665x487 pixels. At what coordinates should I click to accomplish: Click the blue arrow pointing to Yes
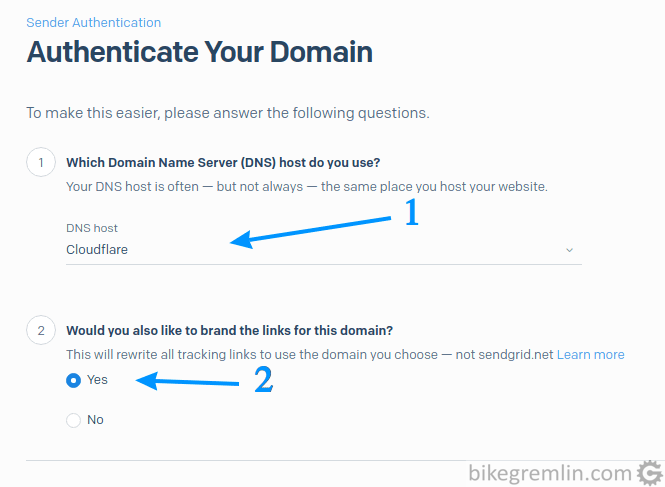(x=187, y=381)
